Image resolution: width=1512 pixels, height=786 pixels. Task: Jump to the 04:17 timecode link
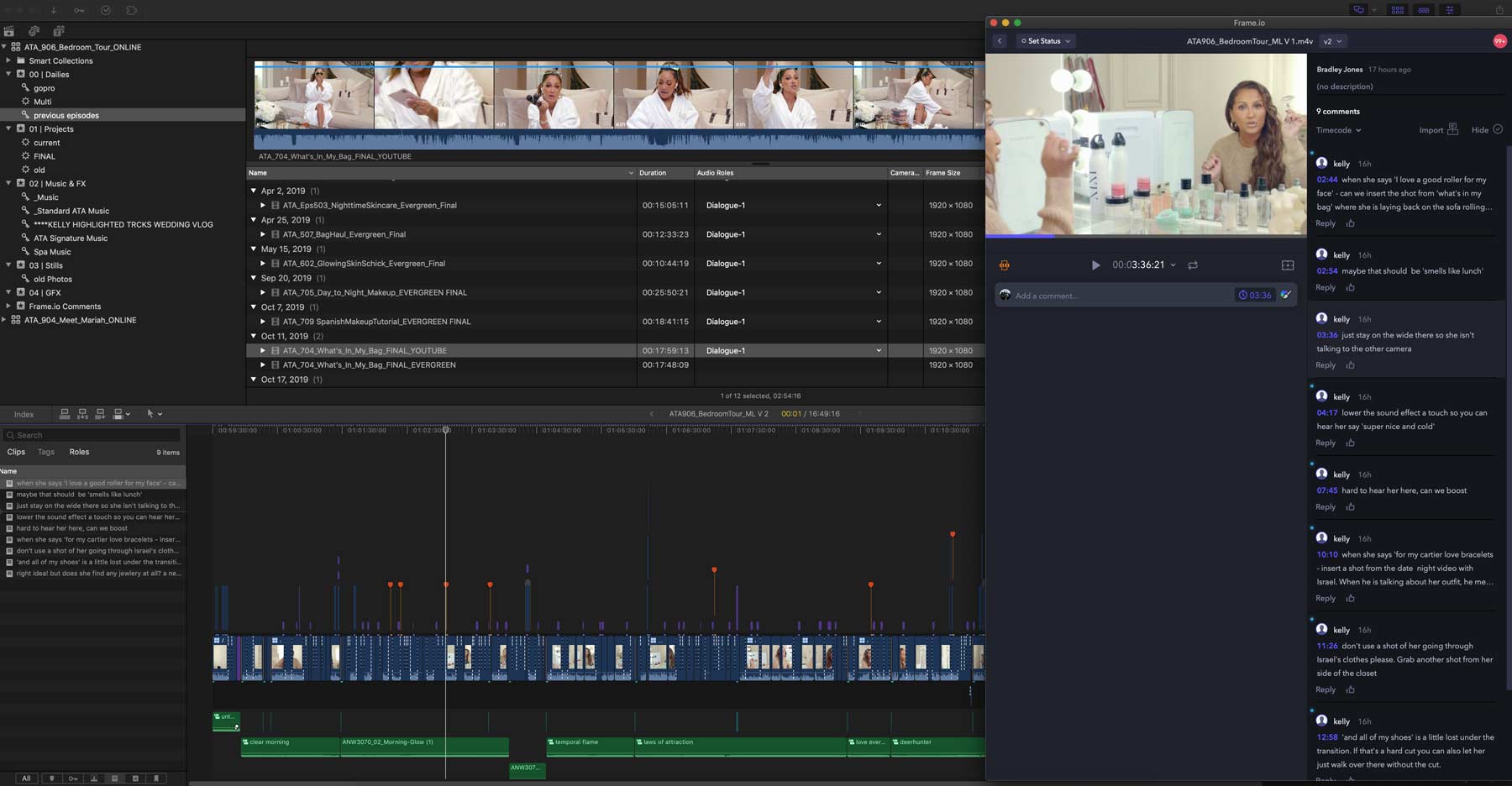pyautogui.click(x=1327, y=413)
